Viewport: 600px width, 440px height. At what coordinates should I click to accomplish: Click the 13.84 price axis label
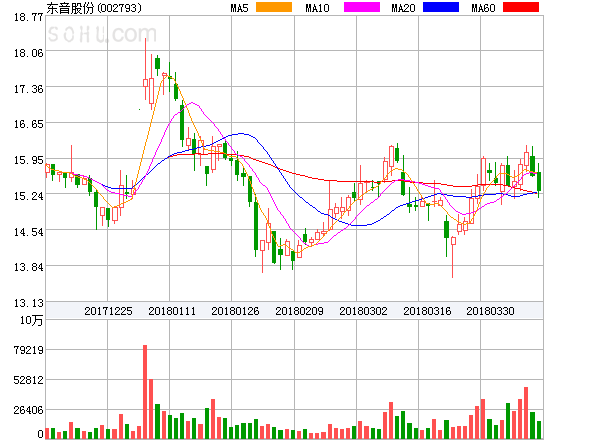(x=29, y=267)
